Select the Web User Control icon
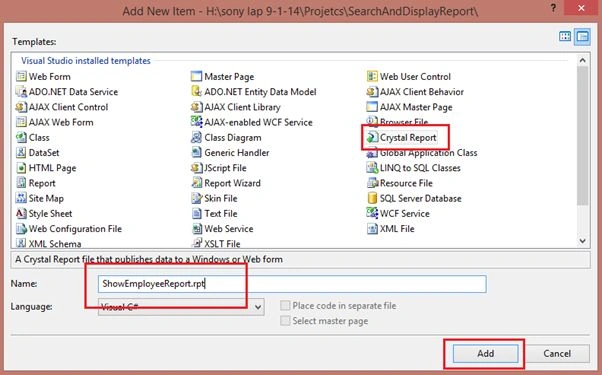The width and height of the screenshot is (602, 375). tap(372, 76)
